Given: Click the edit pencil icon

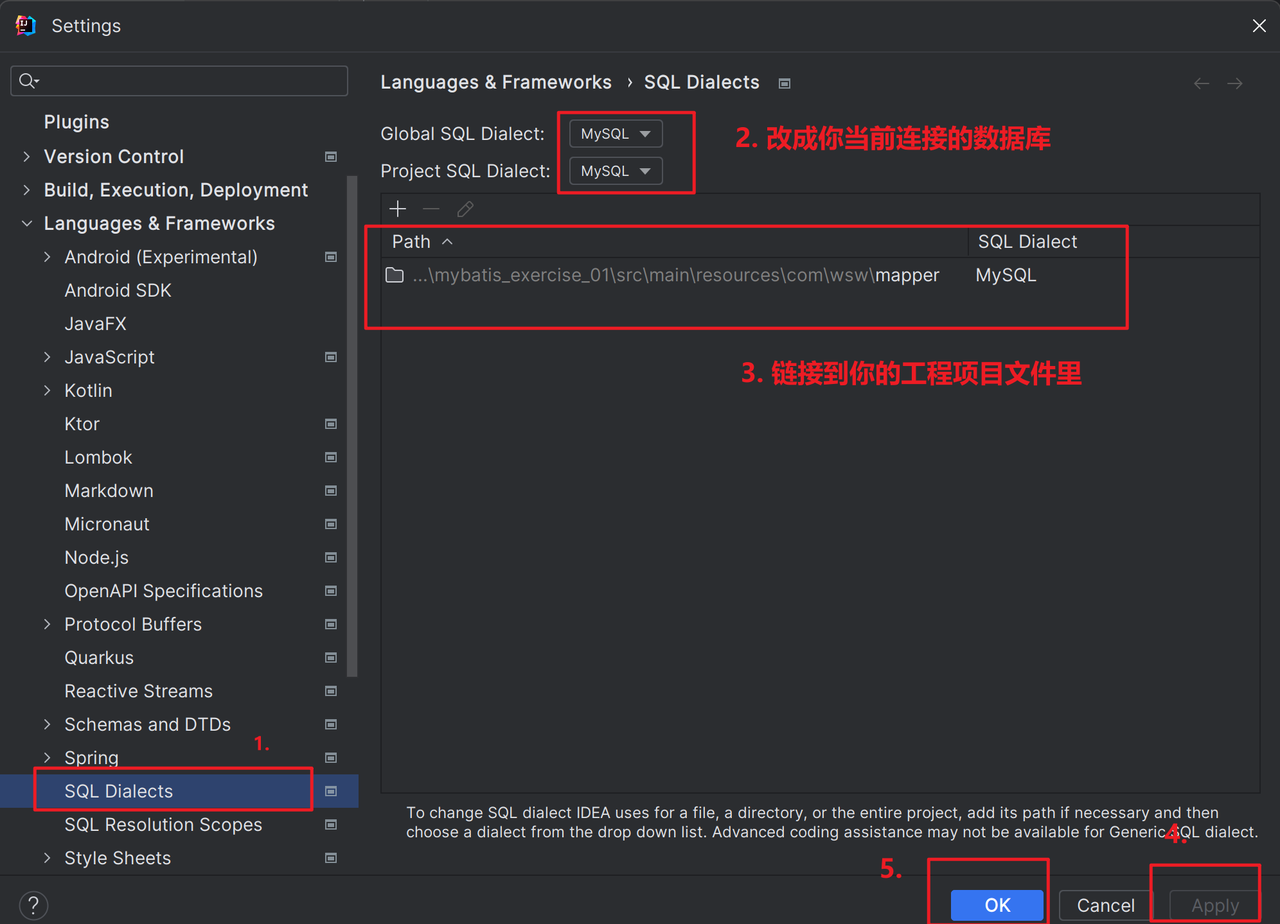Looking at the screenshot, I should pos(465,209).
